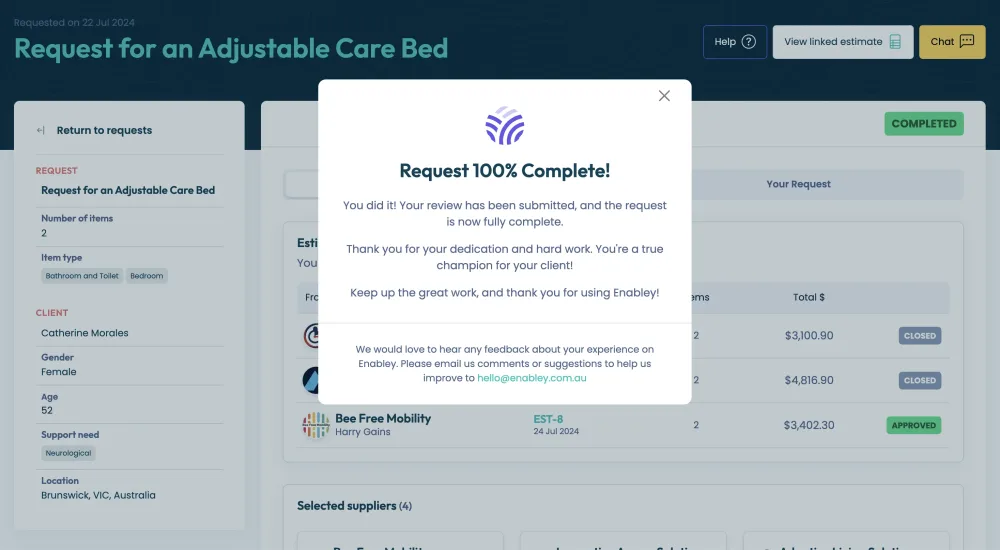Image resolution: width=1000 pixels, height=550 pixels.
Task: Click the back arrow beside Return to requests
Action: tap(41, 130)
